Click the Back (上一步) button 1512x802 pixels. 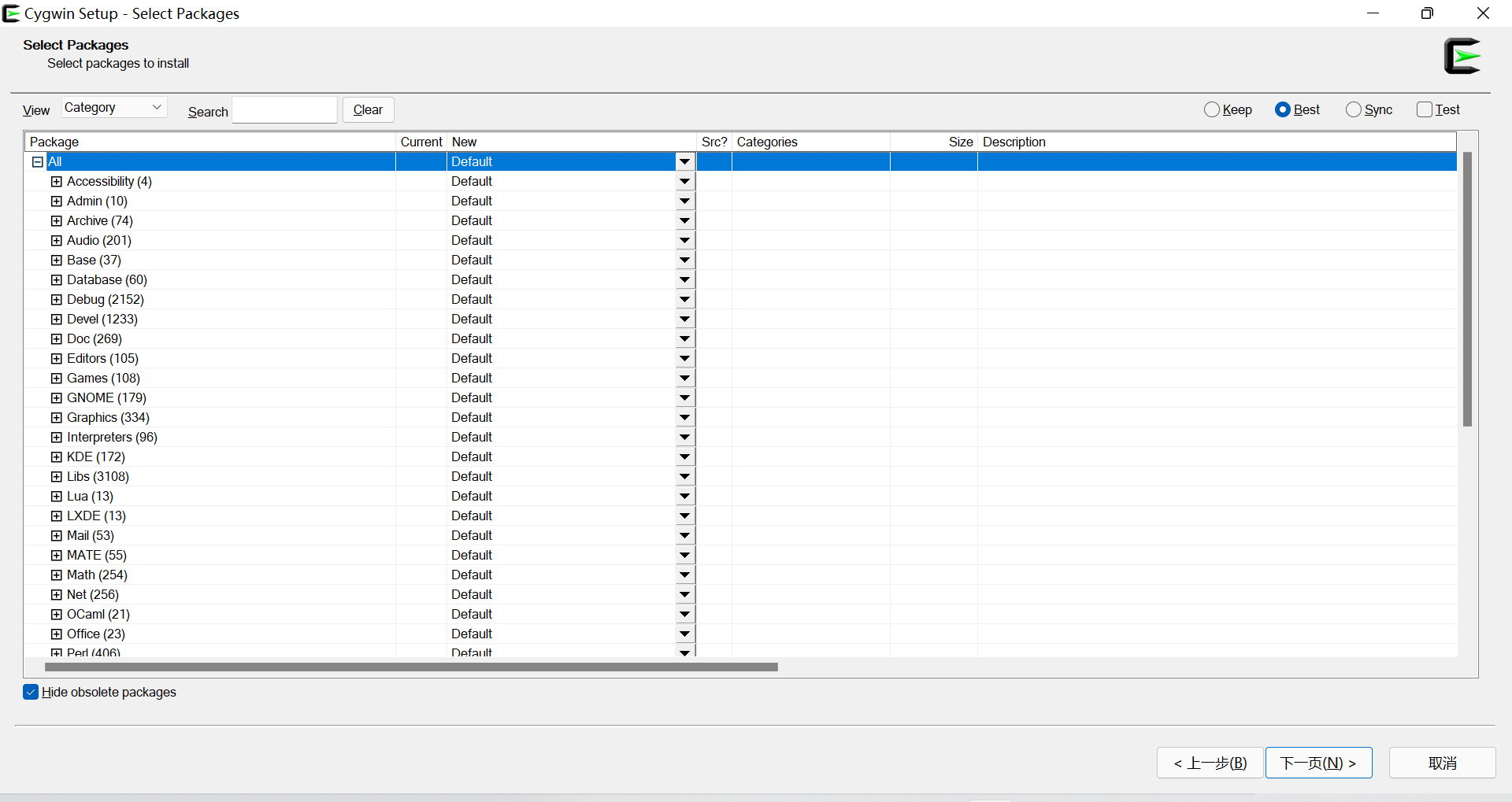pyautogui.click(x=1210, y=763)
